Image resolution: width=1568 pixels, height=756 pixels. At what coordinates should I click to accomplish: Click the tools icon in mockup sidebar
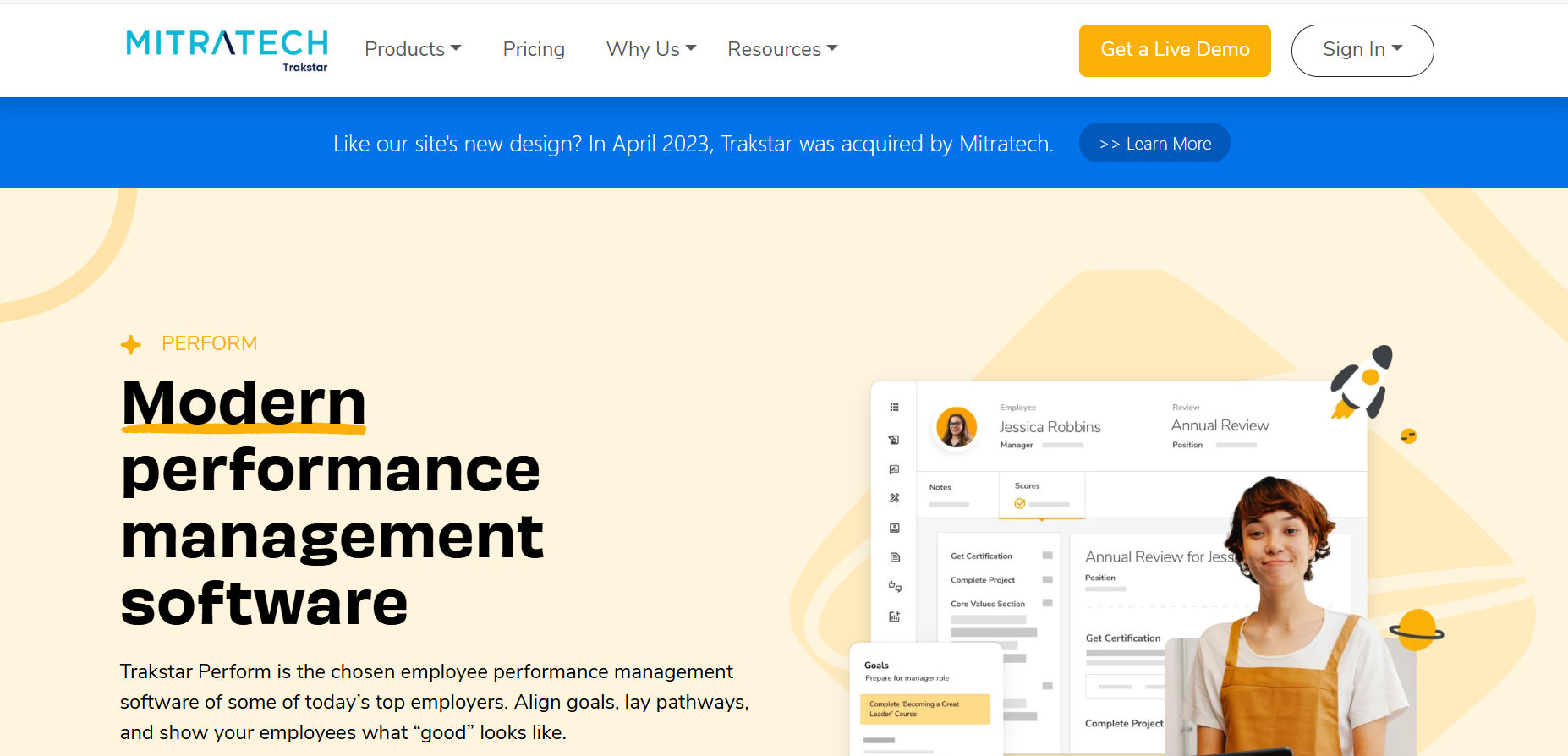coord(894,498)
